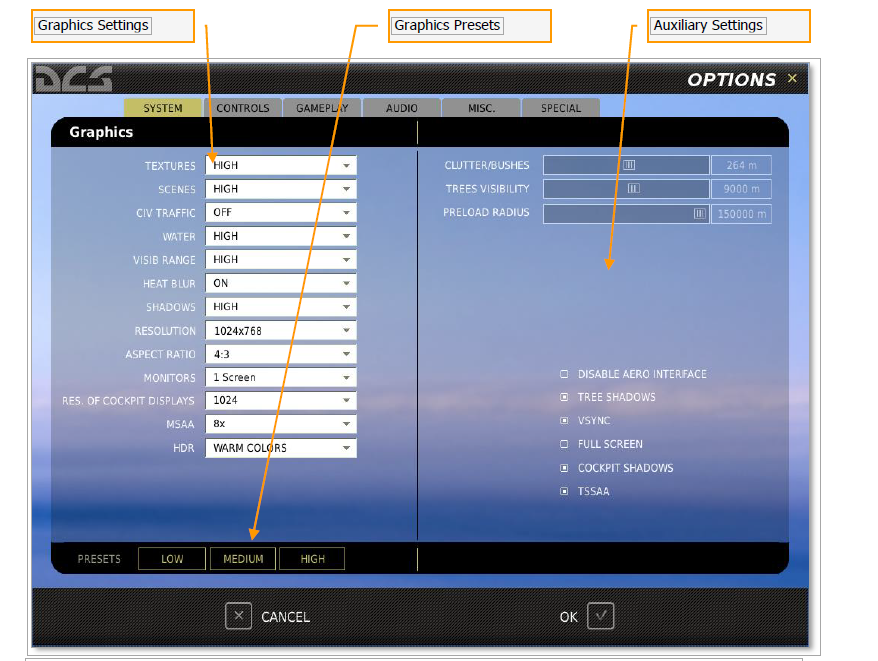Image resolution: width=878 pixels, height=661 pixels.
Task: Click the OK checkmark icon box
Action: coord(600,616)
